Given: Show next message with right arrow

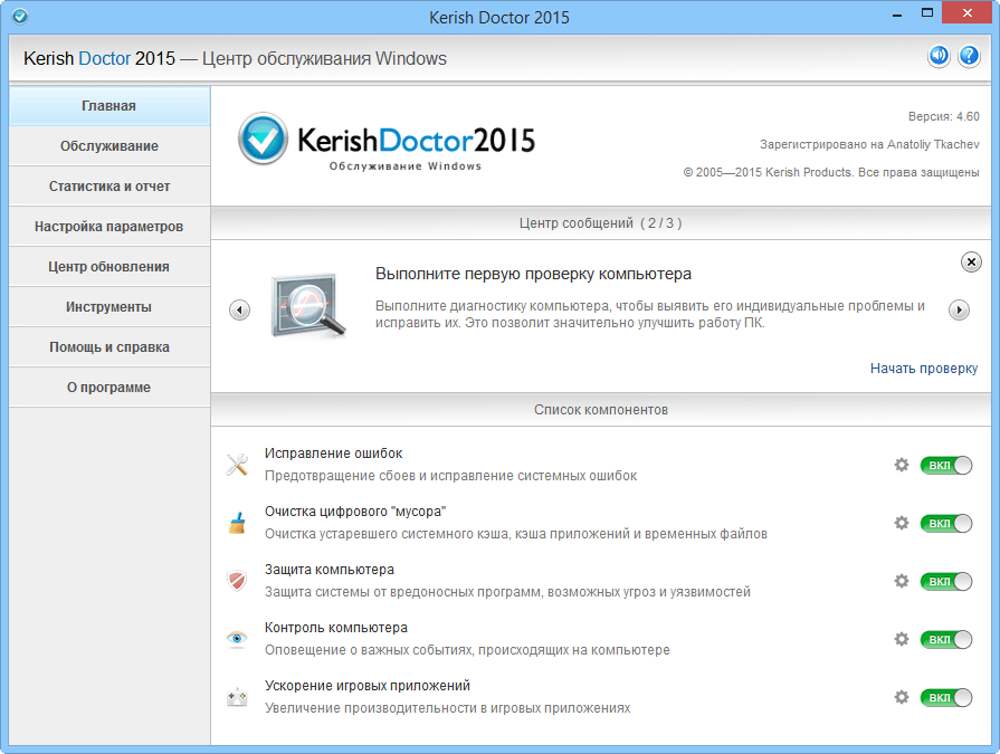Looking at the screenshot, I should pyautogui.click(x=958, y=310).
